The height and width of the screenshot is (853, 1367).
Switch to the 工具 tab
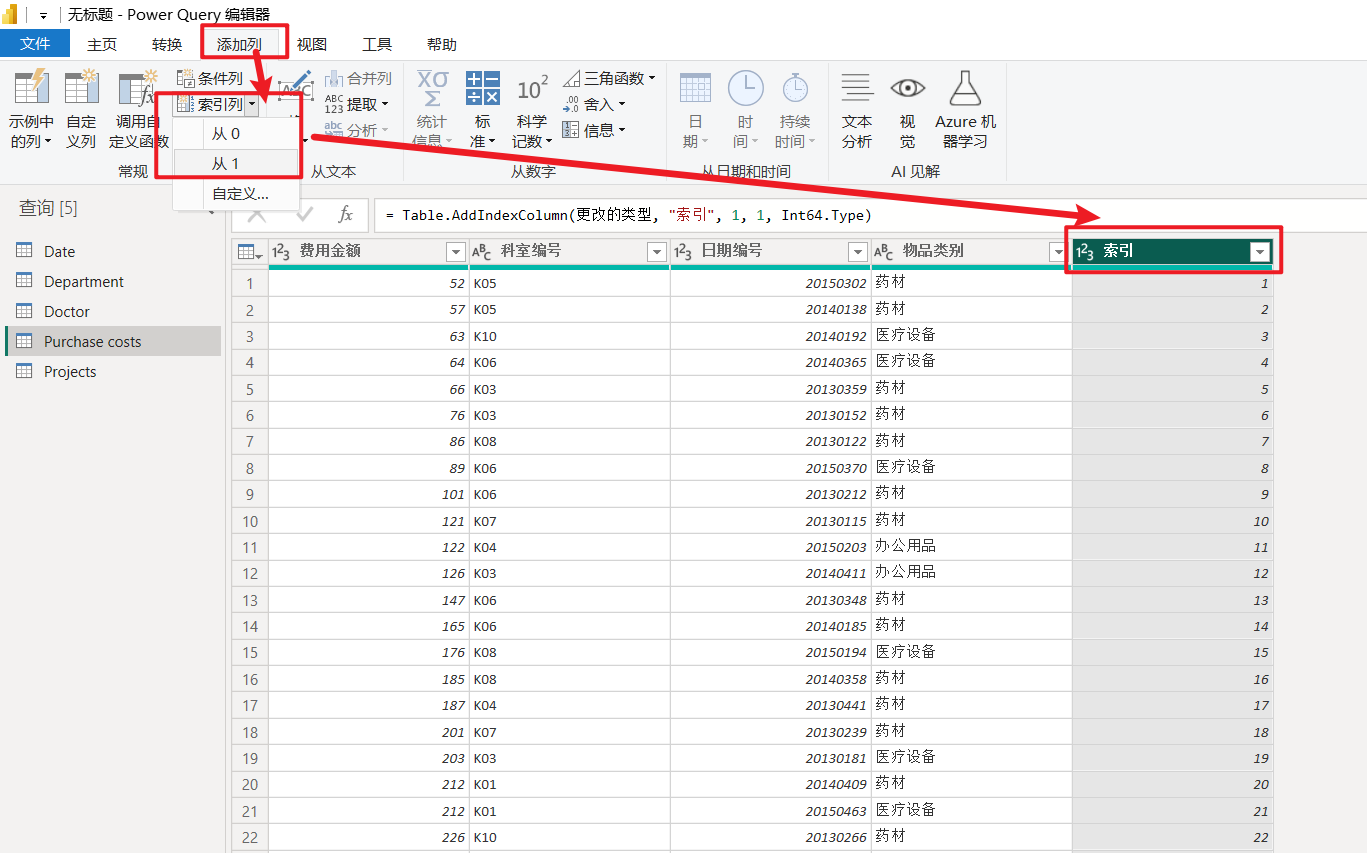[x=377, y=44]
